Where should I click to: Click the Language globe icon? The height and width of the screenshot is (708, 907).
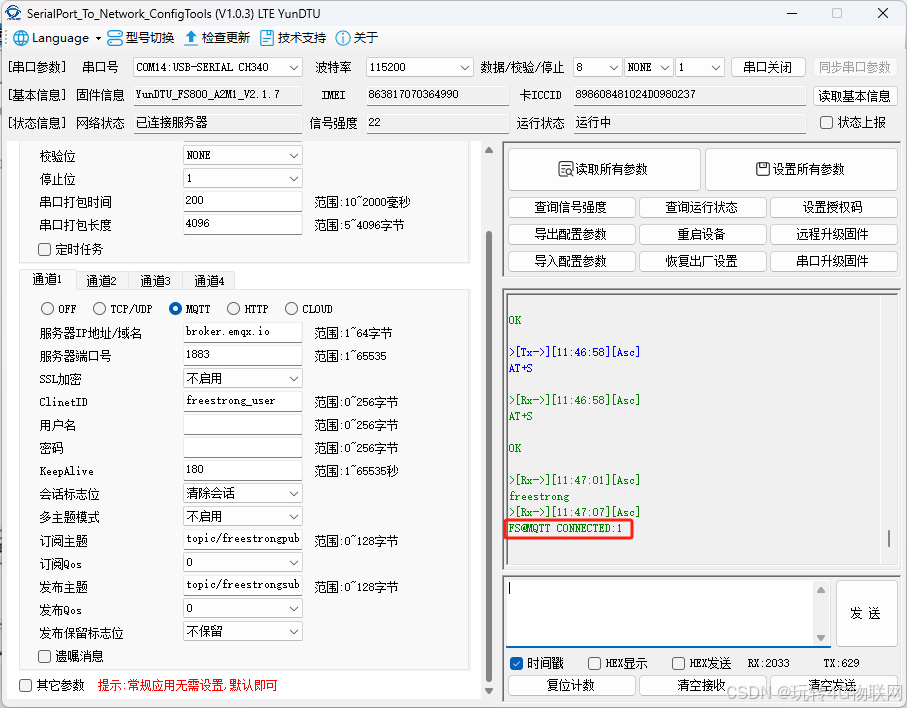pos(20,38)
